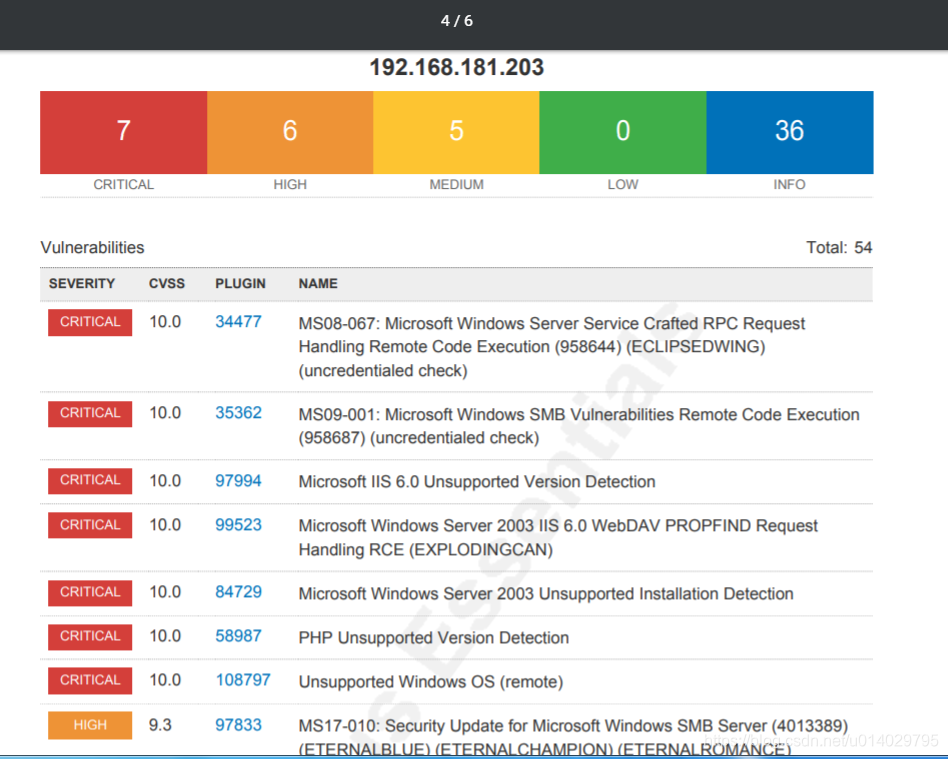Screen dimensions: 948x759
Task: Click the PLUGIN column header
Action: pyautogui.click(x=240, y=284)
